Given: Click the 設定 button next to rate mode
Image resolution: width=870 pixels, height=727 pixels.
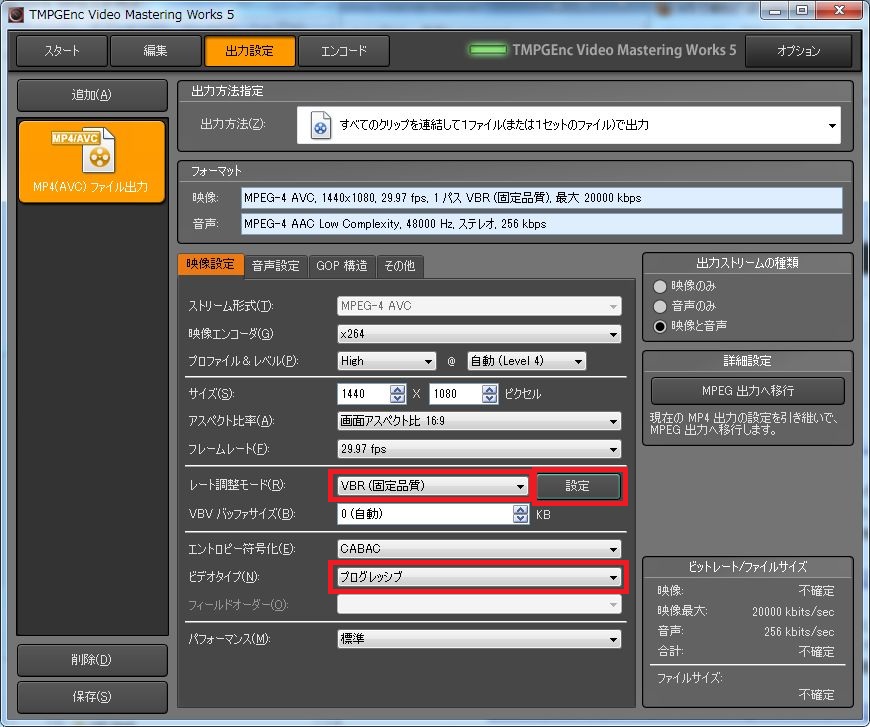Looking at the screenshot, I should tap(578, 486).
